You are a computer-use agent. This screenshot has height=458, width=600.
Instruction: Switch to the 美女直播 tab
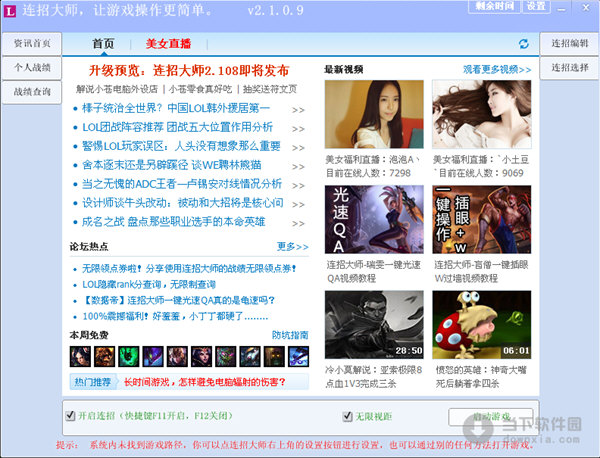tap(168, 44)
